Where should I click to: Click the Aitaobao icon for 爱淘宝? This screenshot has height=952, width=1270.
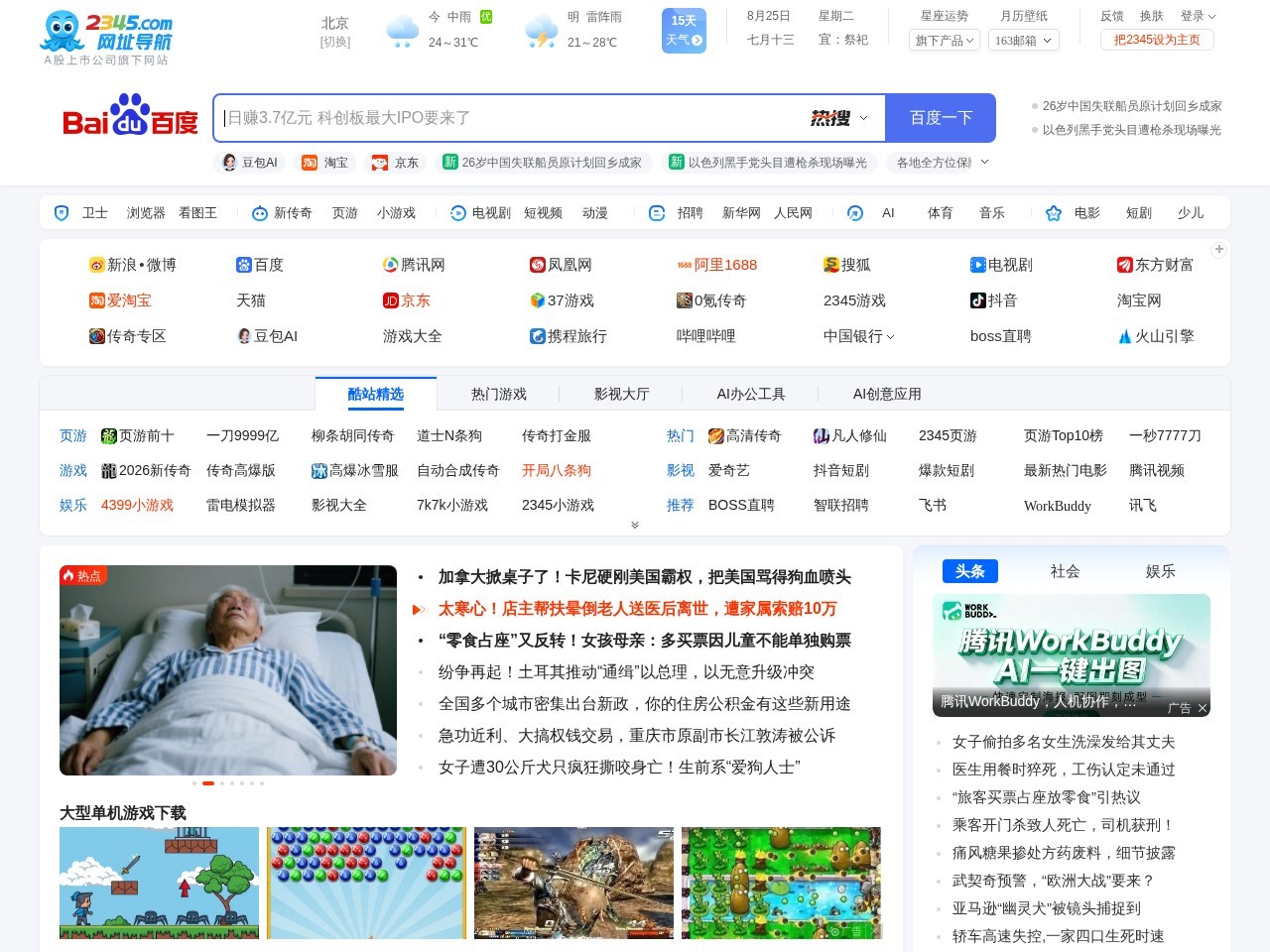point(97,300)
